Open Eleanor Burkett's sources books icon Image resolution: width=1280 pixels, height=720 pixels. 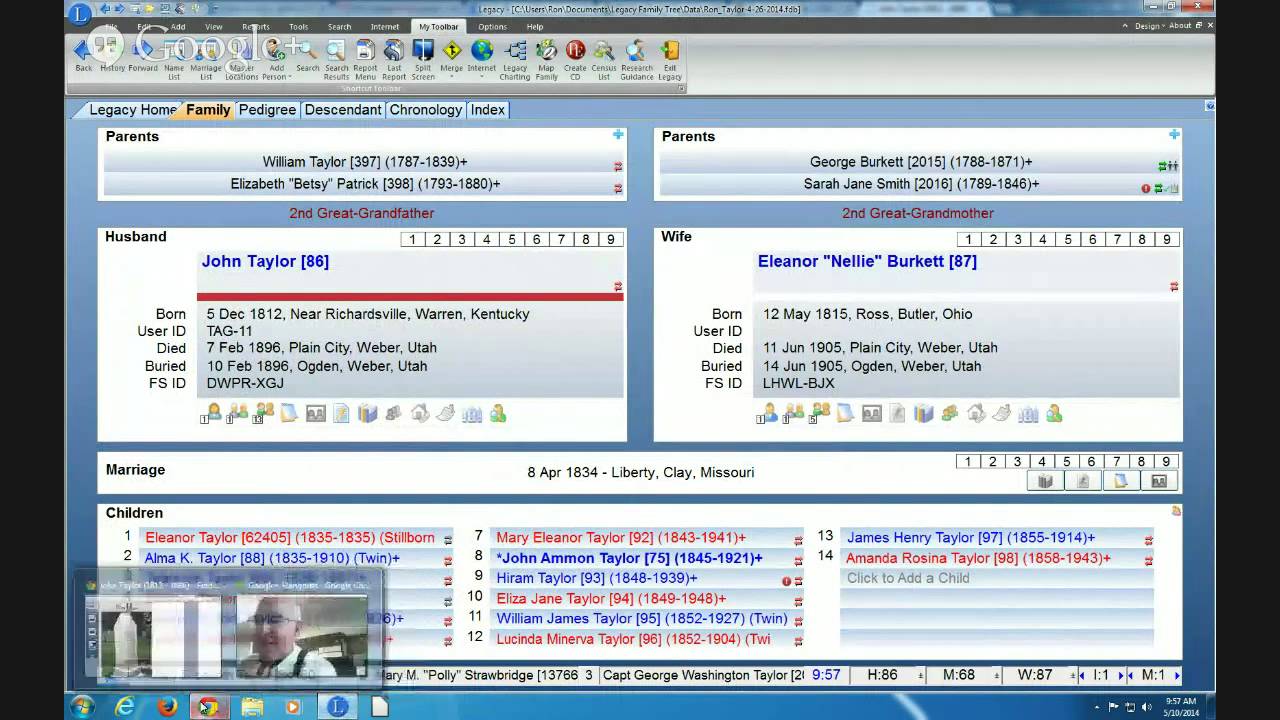(x=924, y=413)
